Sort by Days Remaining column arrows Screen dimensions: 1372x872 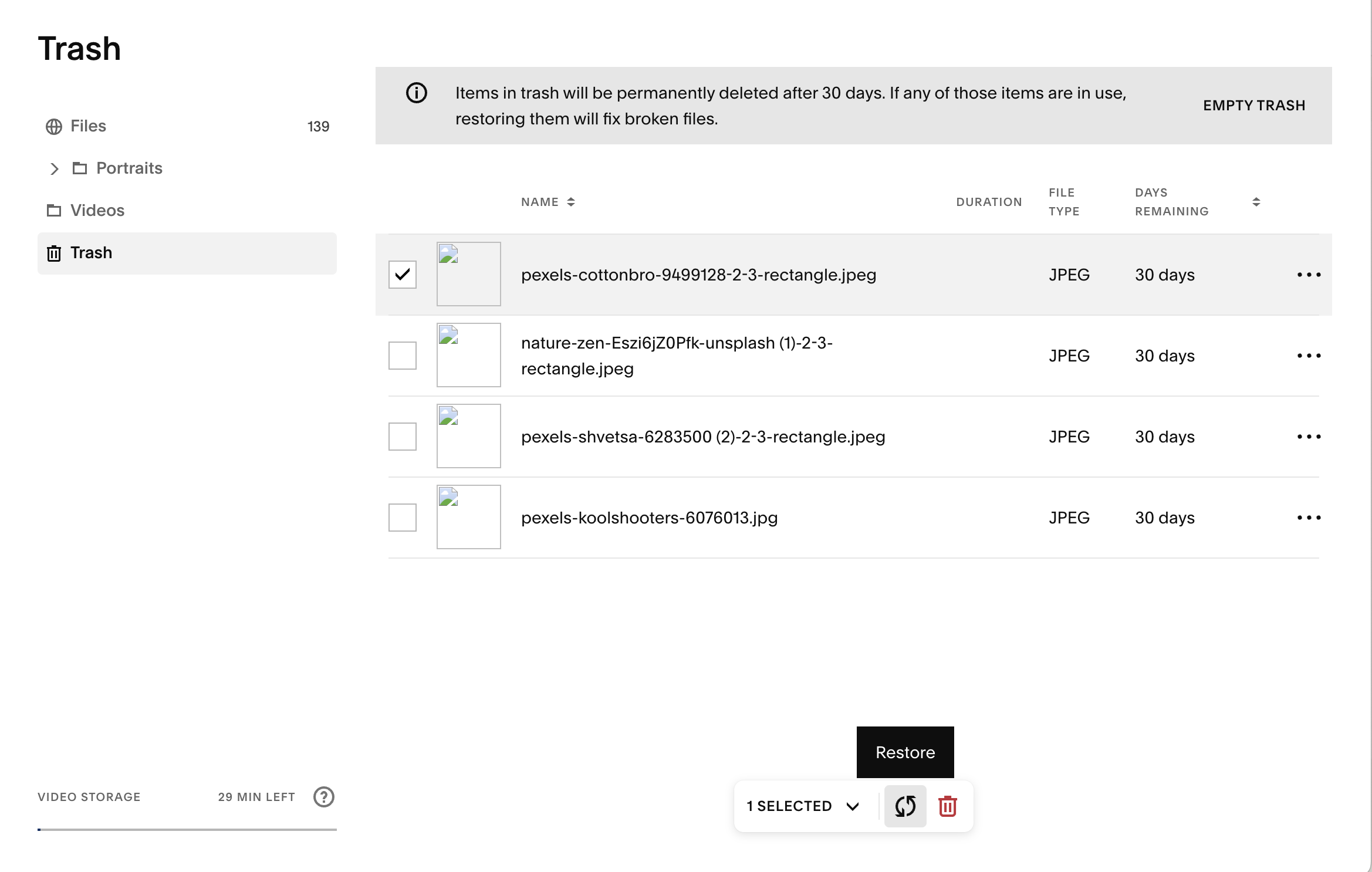1256,202
